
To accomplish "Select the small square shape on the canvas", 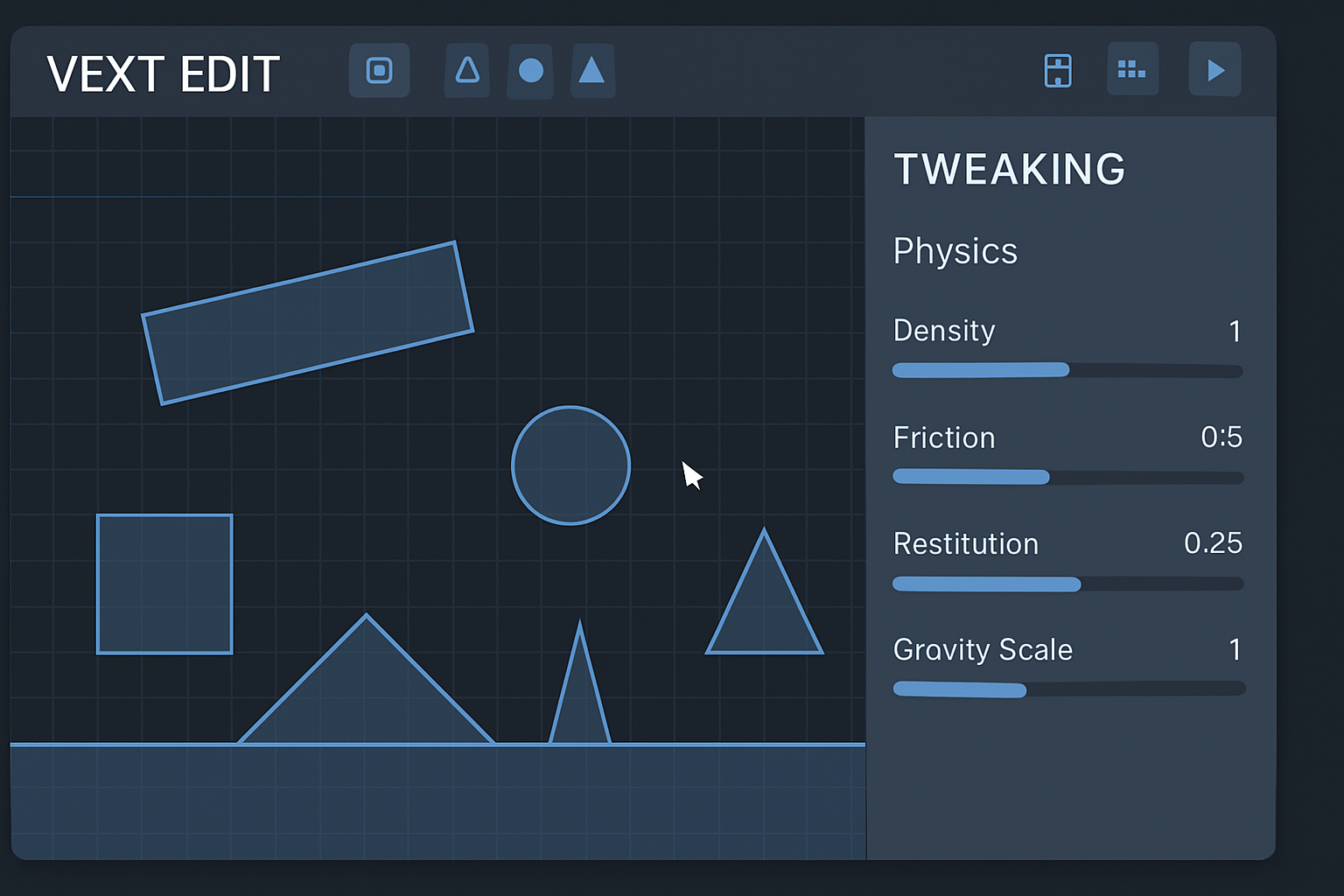I will (x=164, y=584).
